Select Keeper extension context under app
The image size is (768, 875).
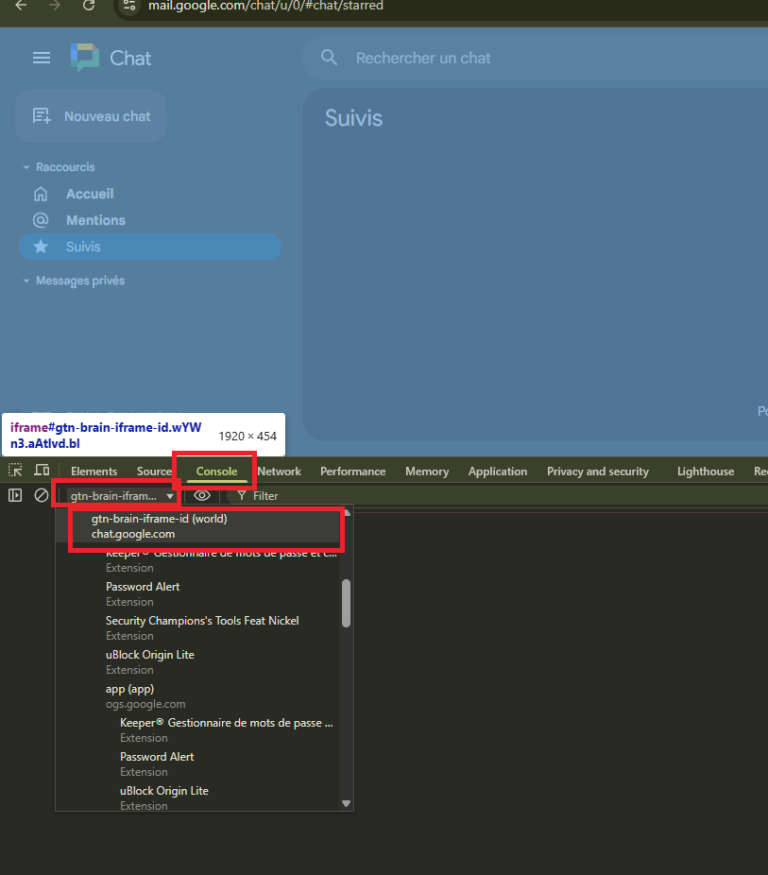pyautogui.click(x=198, y=730)
